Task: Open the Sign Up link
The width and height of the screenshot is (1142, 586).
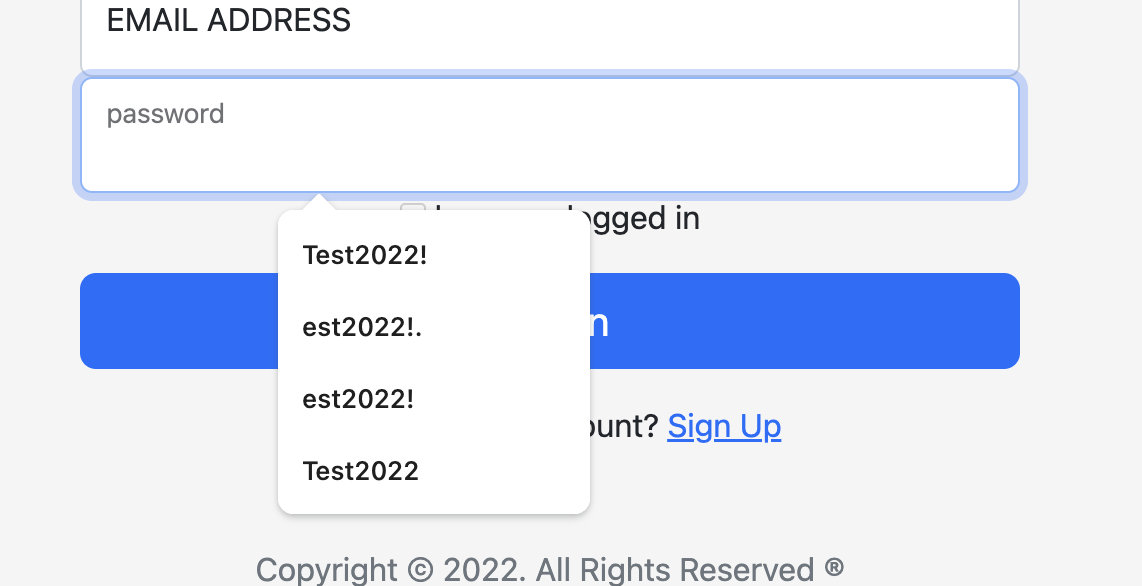Action: [x=724, y=427]
